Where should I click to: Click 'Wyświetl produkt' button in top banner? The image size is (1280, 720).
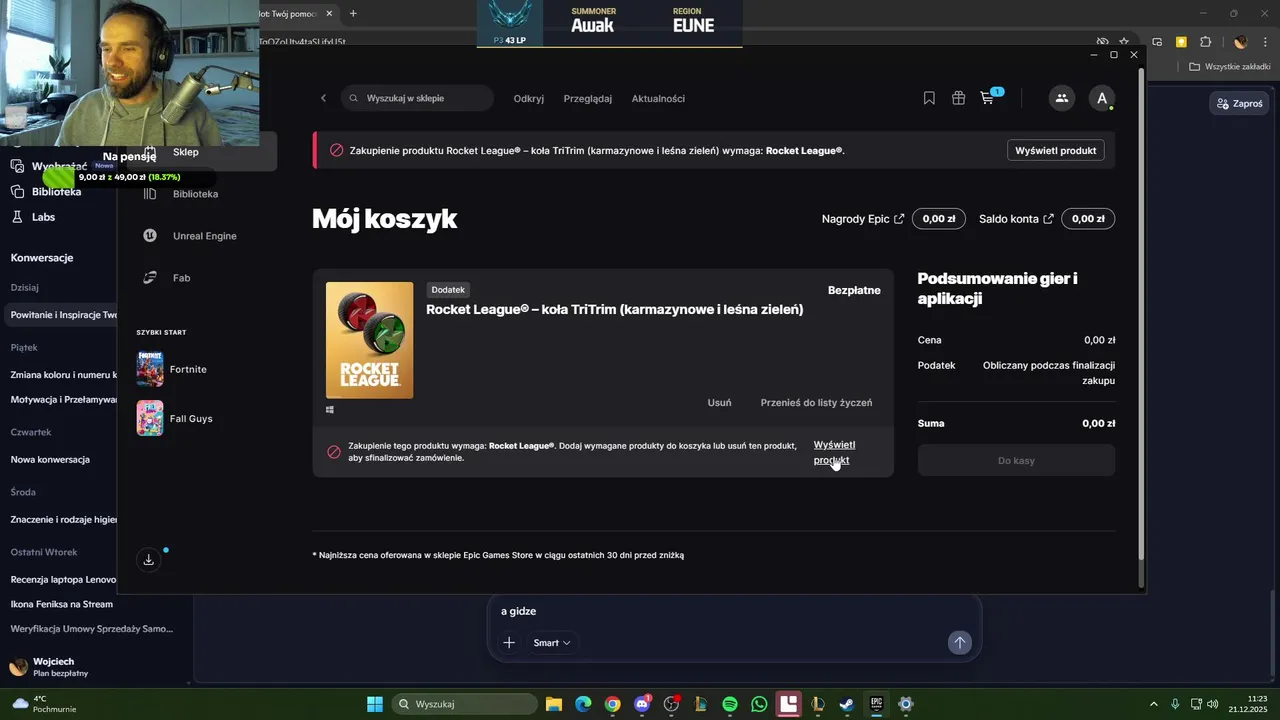[x=1055, y=150]
